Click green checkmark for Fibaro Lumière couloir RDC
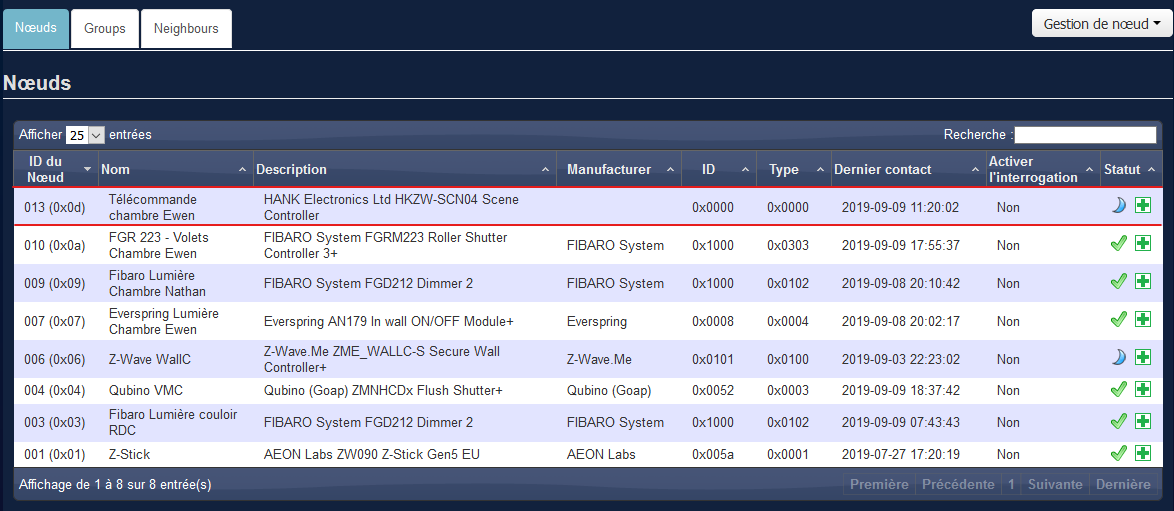The width and height of the screenshot is (1174, 511). click(x=1119, y=421)
